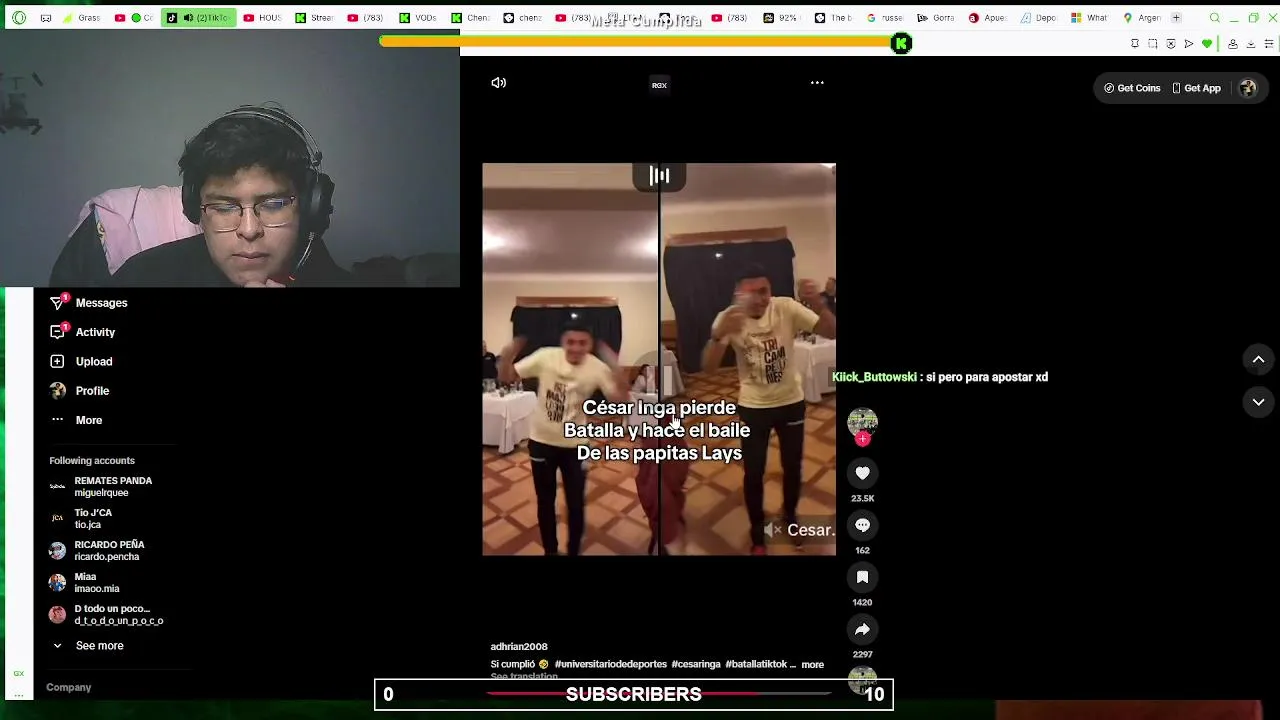Screen dimensions: 1280x720
Task: Go to the next video with down chevron
Action: [1258, 402]
